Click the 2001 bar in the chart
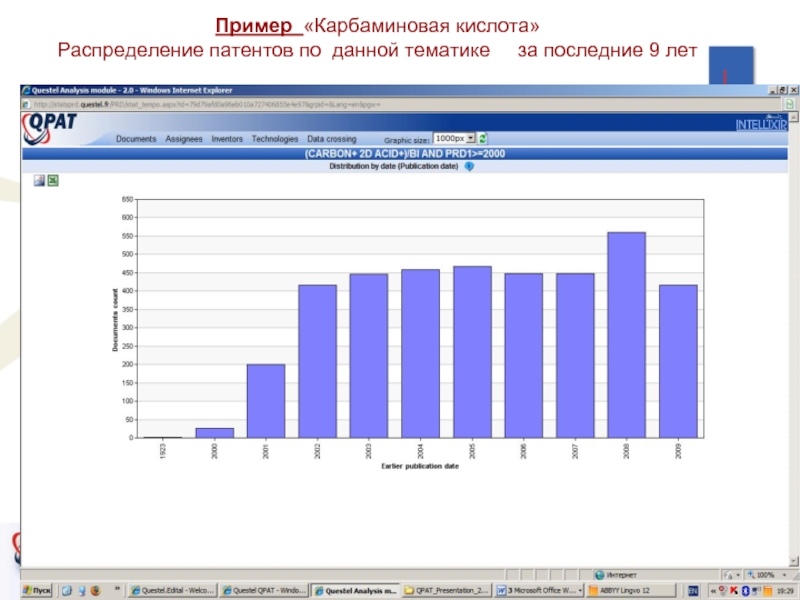 click(x=266, y=400)
